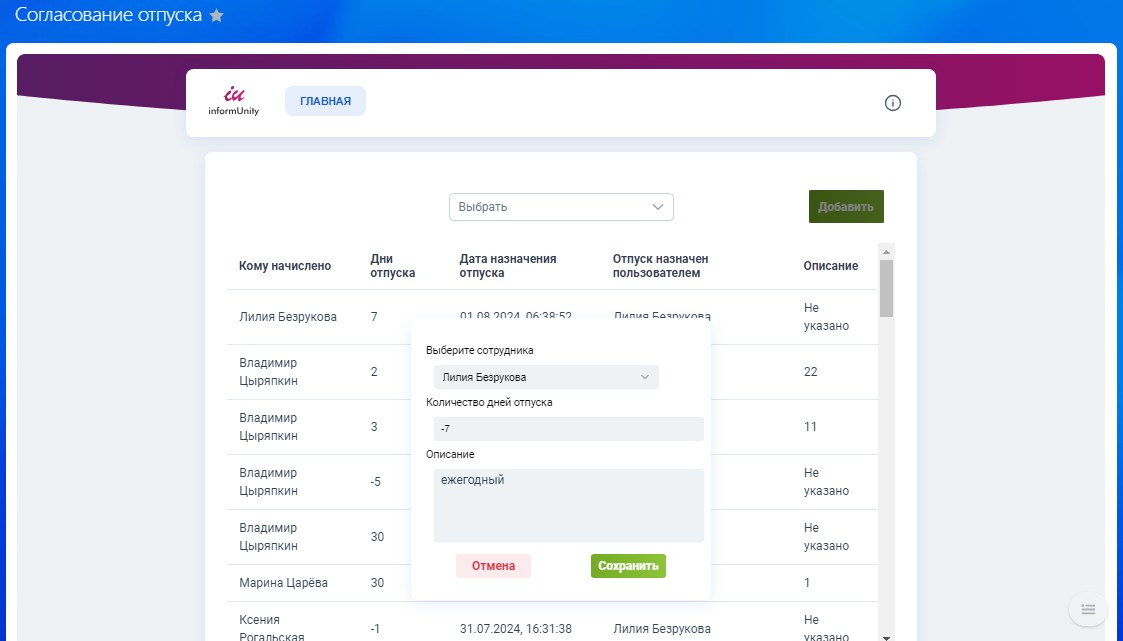
Task: Open the floating list menu icon
Action: (1088, 609)
